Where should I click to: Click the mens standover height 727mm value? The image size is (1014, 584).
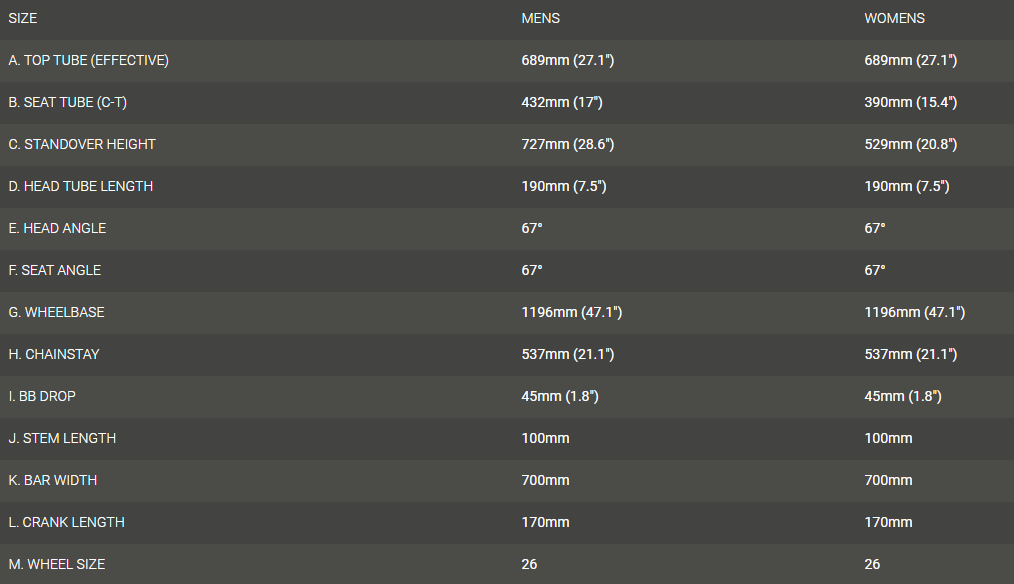coord(567,144)
